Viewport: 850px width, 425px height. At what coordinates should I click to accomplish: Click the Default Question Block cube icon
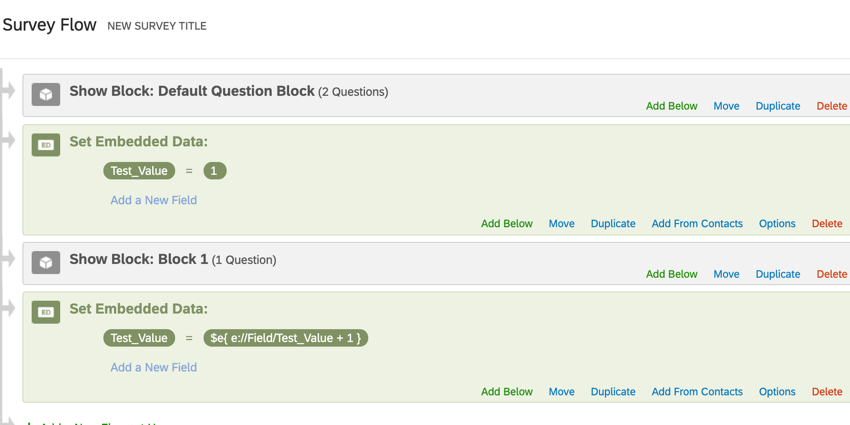(46, 94)
